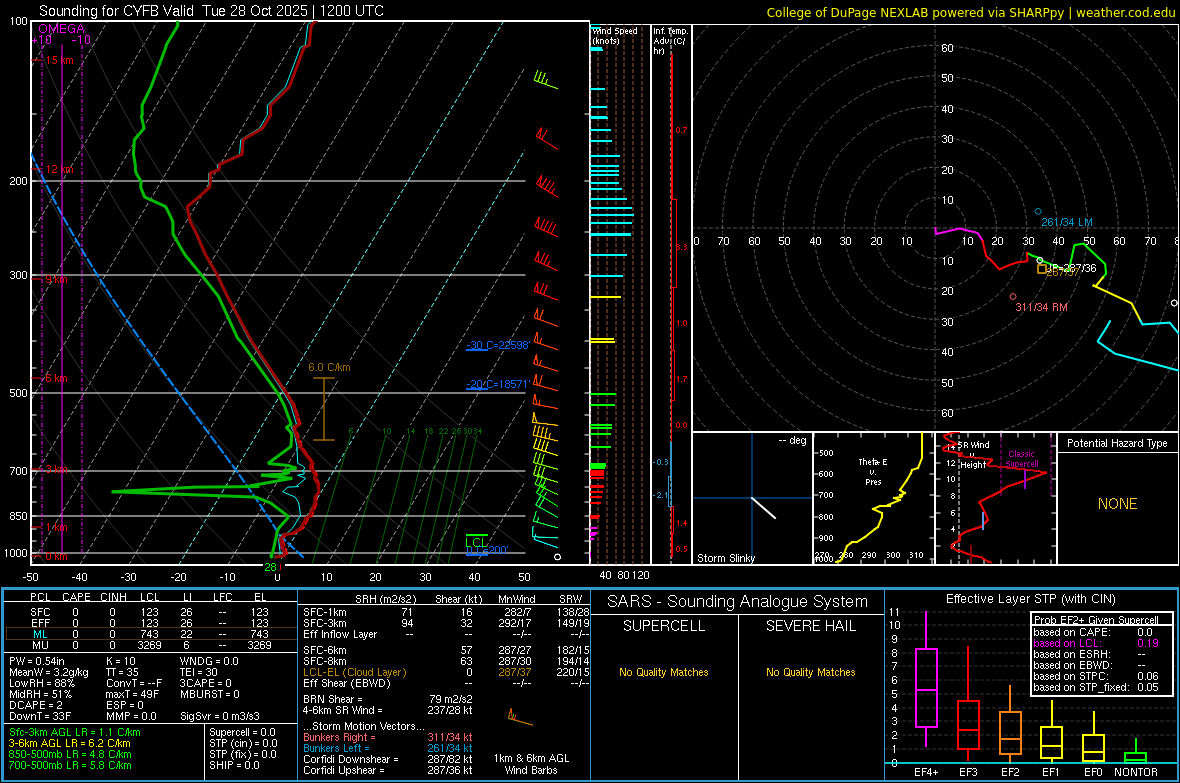Click the Sfc-3km AGL LR line

75,732
